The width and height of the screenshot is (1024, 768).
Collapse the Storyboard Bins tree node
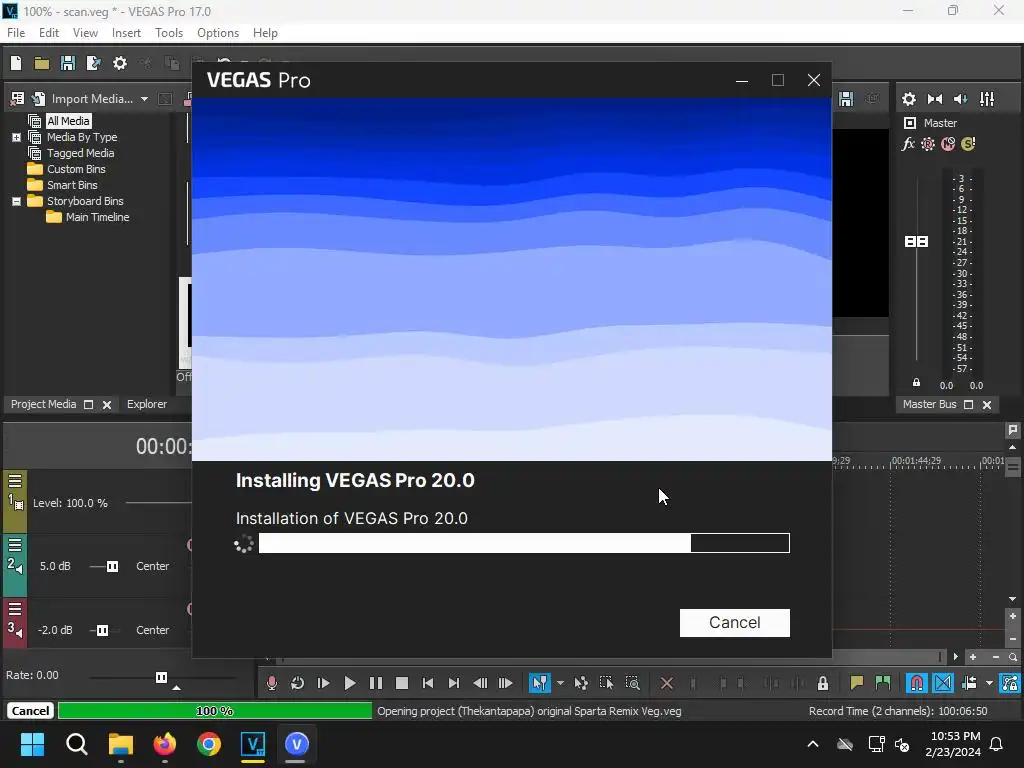16,201
